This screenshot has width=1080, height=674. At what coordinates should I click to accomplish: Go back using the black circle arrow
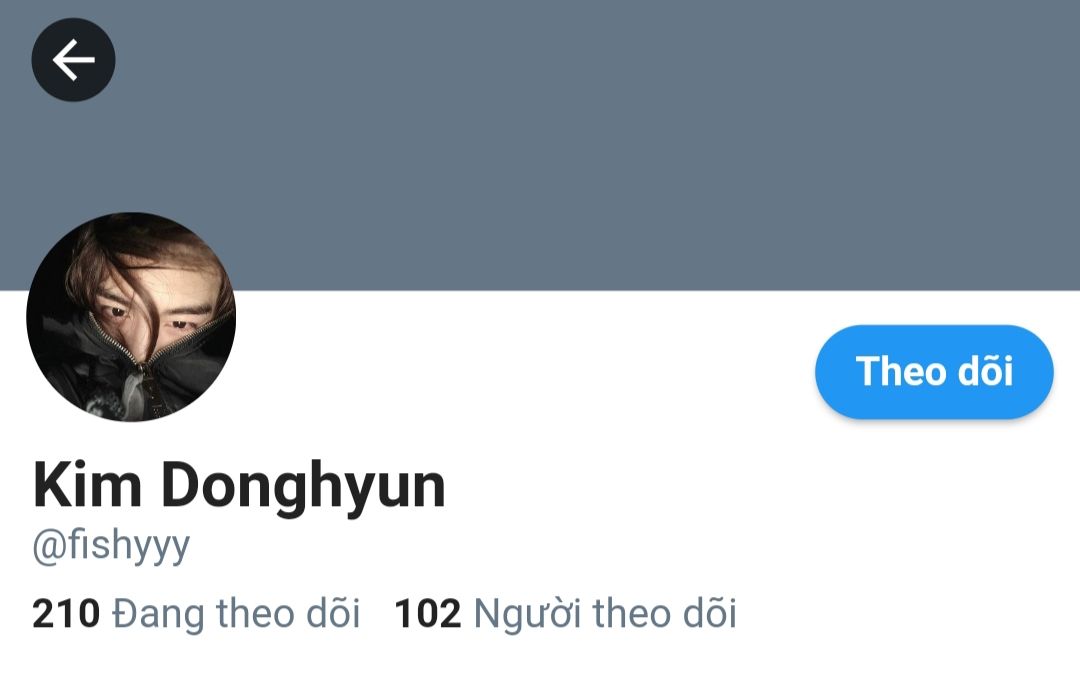pos(73,60)
